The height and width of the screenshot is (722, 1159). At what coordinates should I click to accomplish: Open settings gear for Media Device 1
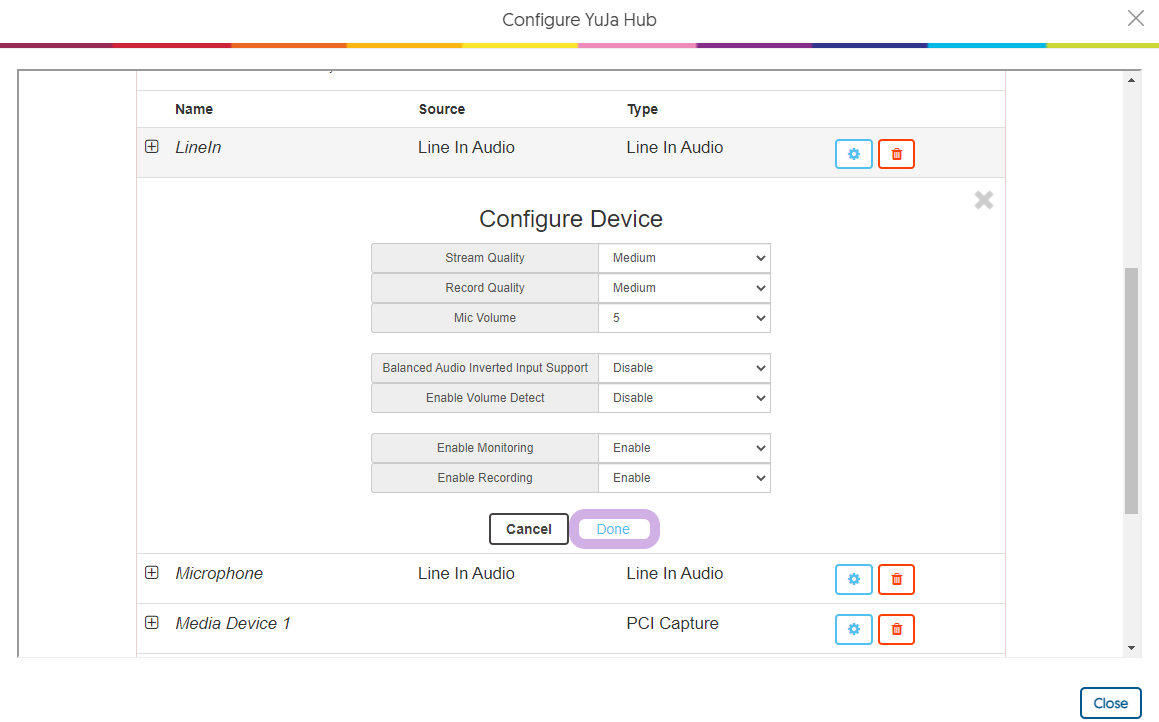tap(853, 629)
